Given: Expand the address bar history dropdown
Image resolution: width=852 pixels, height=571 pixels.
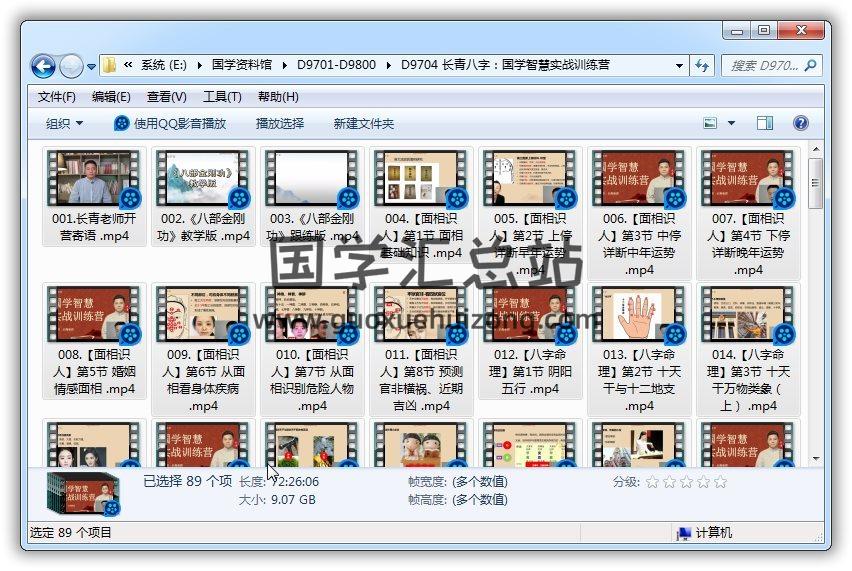Looking at the screenshot, I should (x=679, y=66).
